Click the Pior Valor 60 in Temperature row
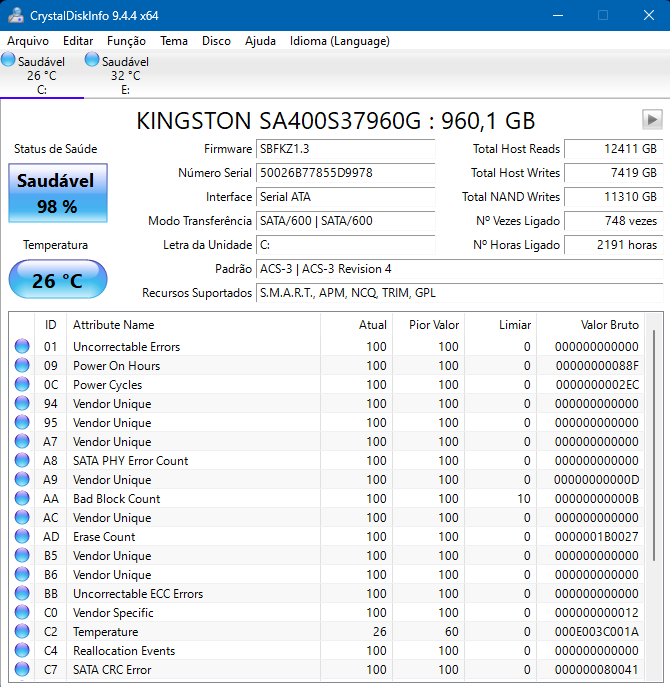 451,631
